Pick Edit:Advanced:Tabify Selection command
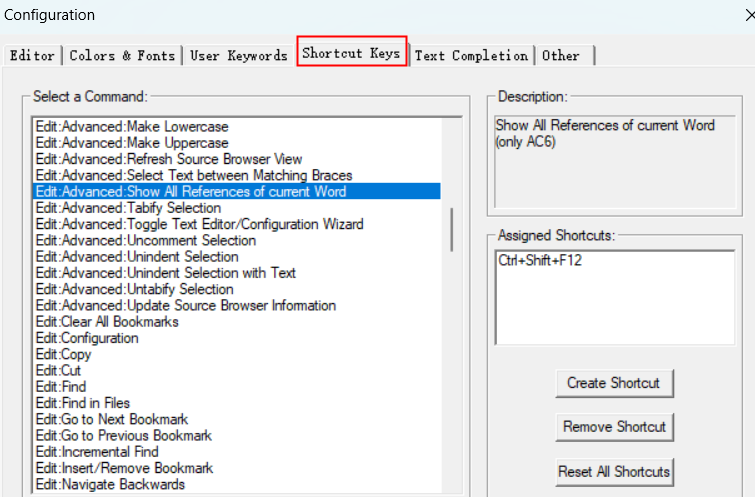755x497 pixels. click(128, 208)
